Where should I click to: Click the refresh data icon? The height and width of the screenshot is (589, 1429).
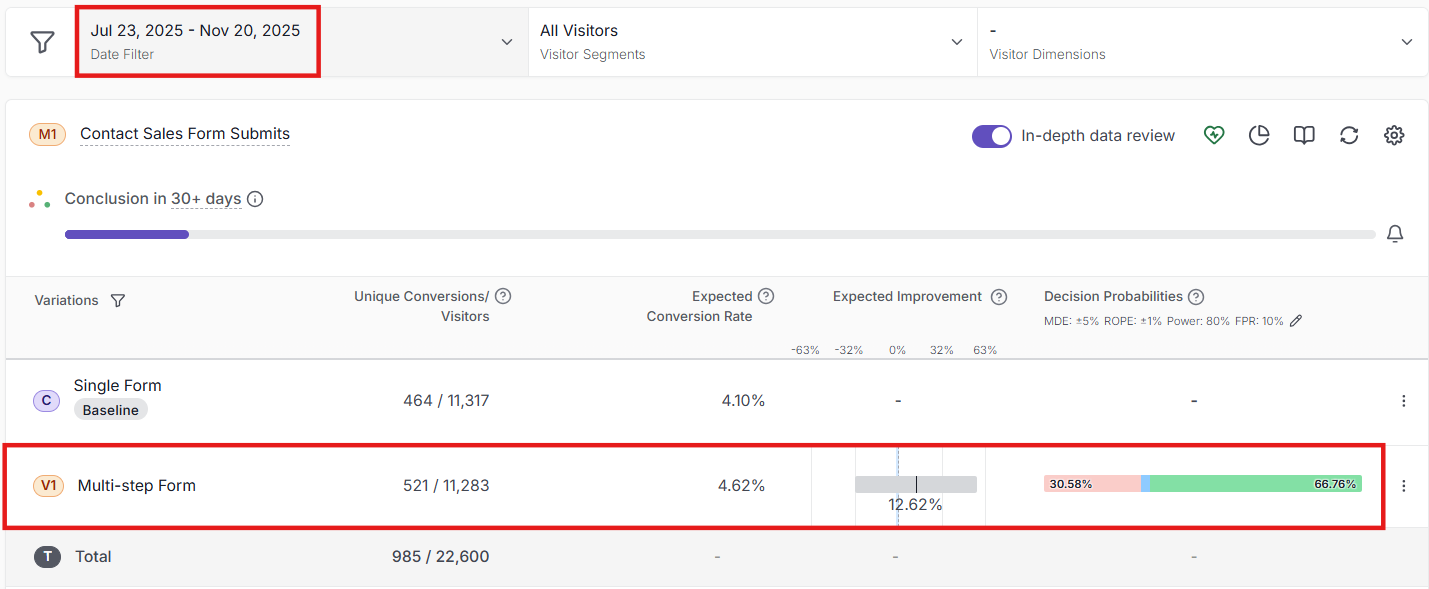point(1349,135)
